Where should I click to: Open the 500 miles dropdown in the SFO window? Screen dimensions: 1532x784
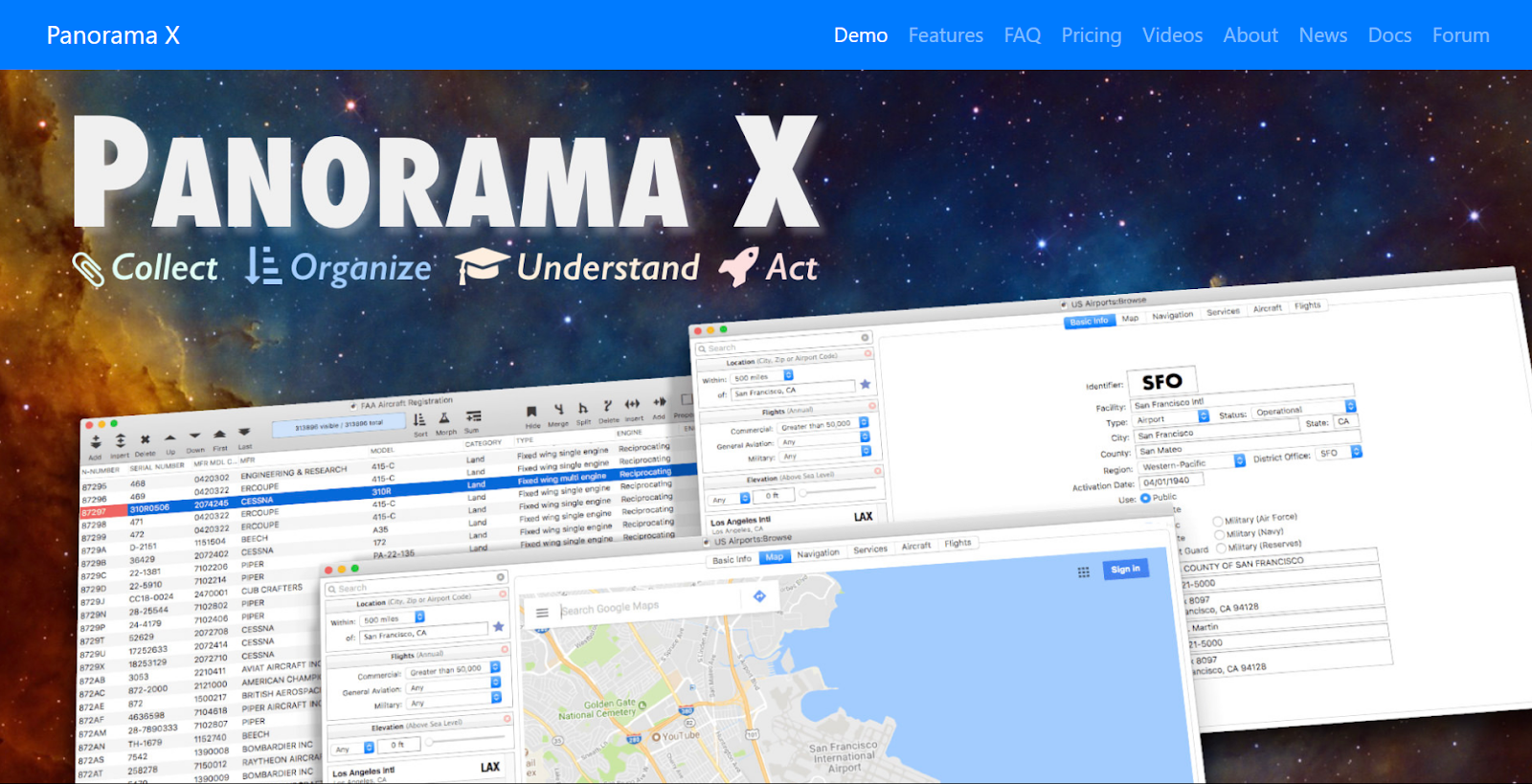[762, 376]
